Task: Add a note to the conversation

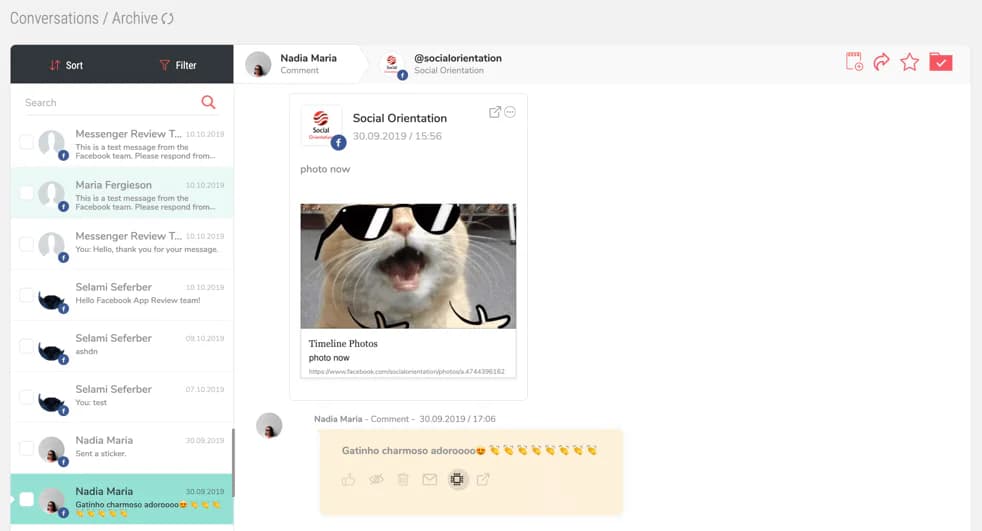Action: (x=854, y=61)
